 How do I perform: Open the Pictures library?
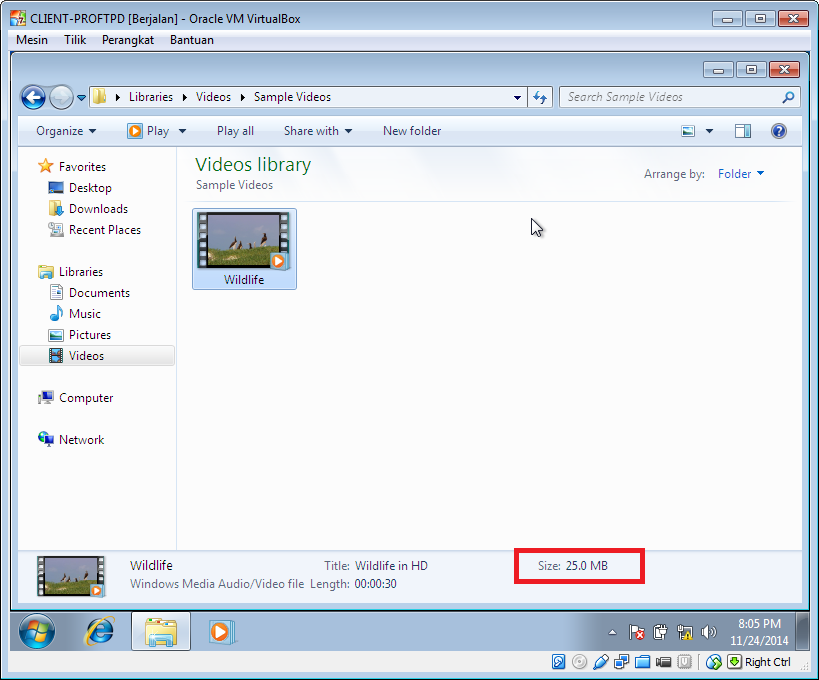[80, 335]
